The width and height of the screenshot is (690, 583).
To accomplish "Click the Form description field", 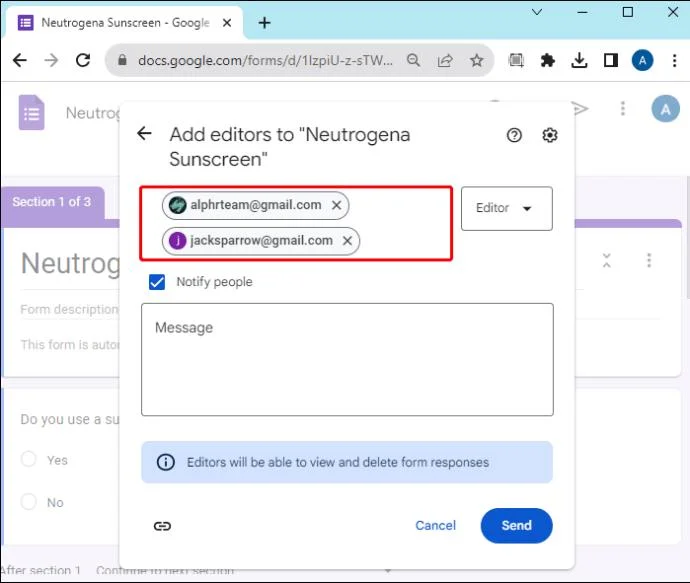I will click(70, 309).
